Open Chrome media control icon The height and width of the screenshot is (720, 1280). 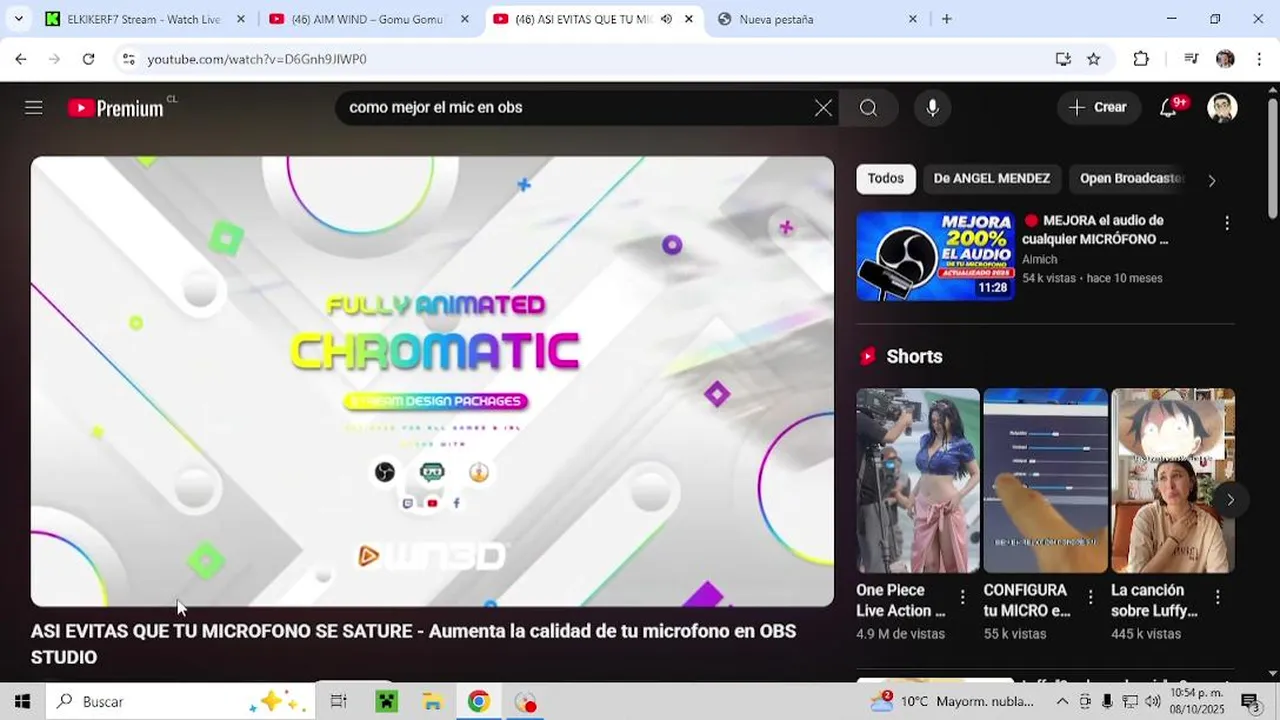1191,59
